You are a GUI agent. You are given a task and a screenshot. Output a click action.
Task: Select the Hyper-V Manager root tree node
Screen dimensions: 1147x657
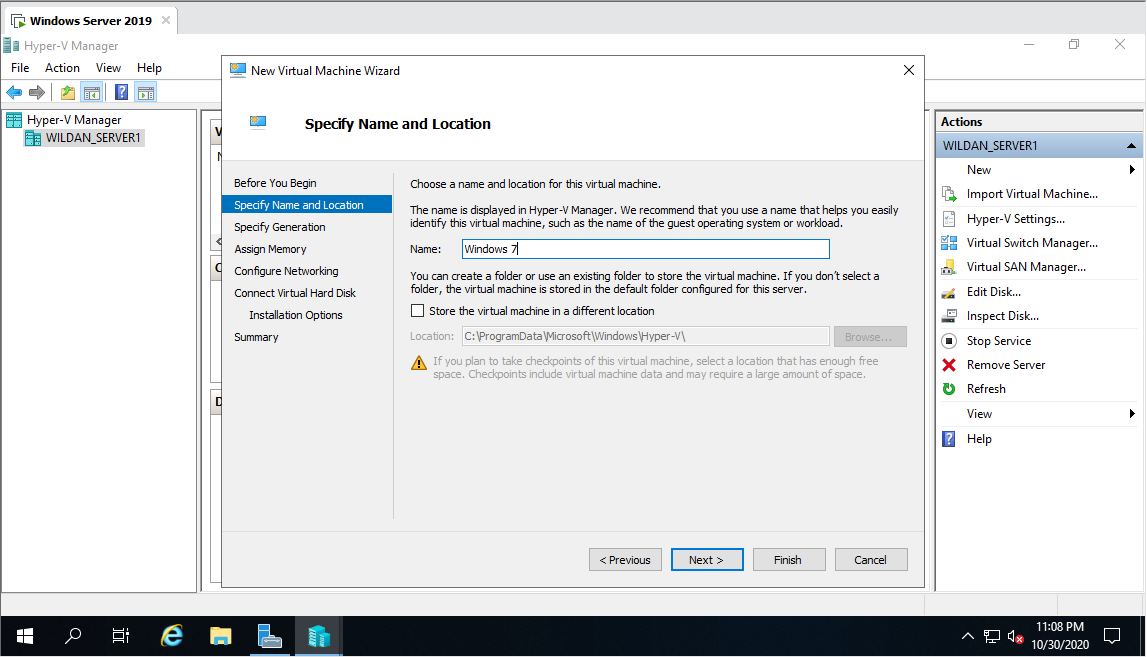click(x=74, y=119)
